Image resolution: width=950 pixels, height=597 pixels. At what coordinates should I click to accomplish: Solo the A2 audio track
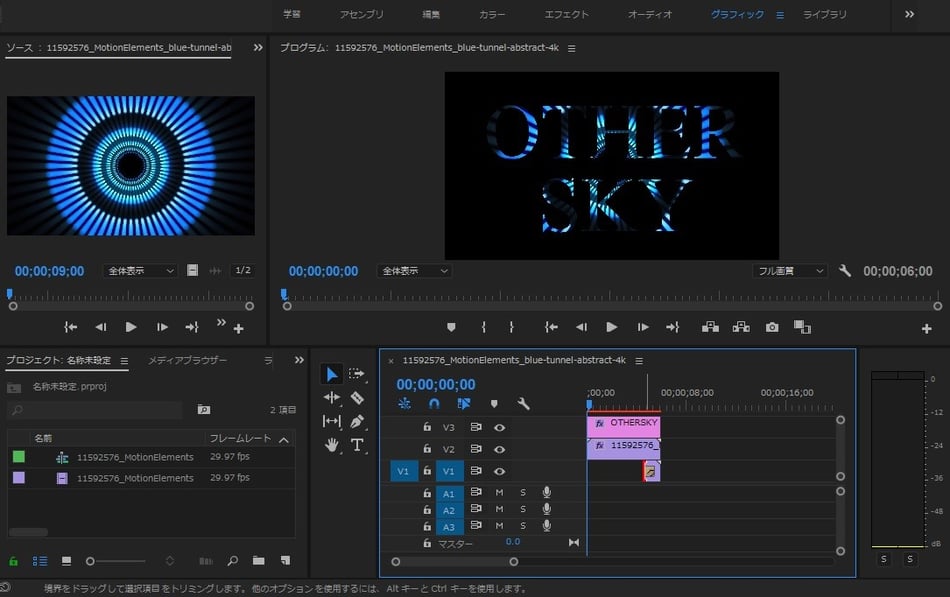pyautogui.click(x=522, y=509)
